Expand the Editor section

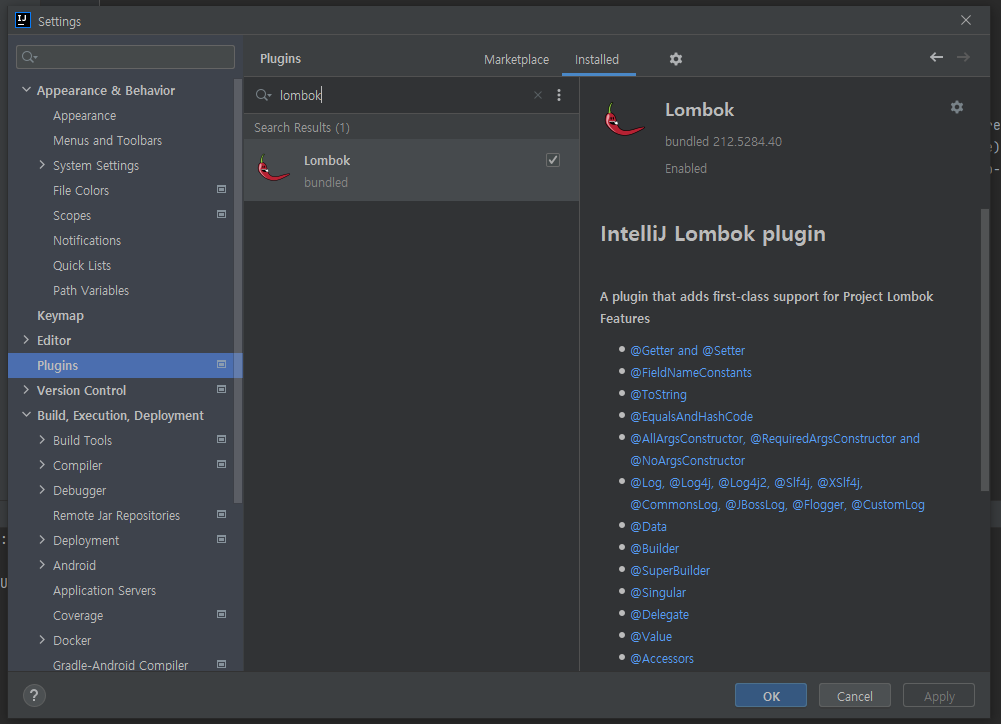coord(26,340)
